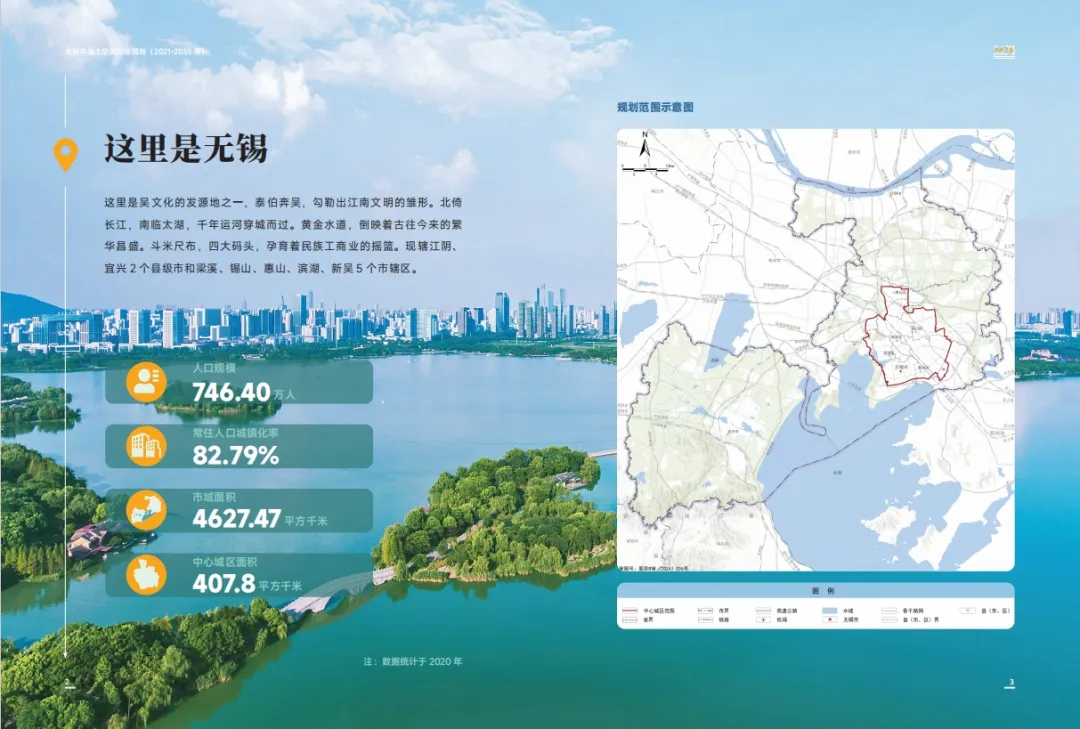This screenshot has height=729, width=1080.
Task: Click the paragraph line starting 宜兴 2 个县级市
Action: pyautogui.click(x=262, y=269)
